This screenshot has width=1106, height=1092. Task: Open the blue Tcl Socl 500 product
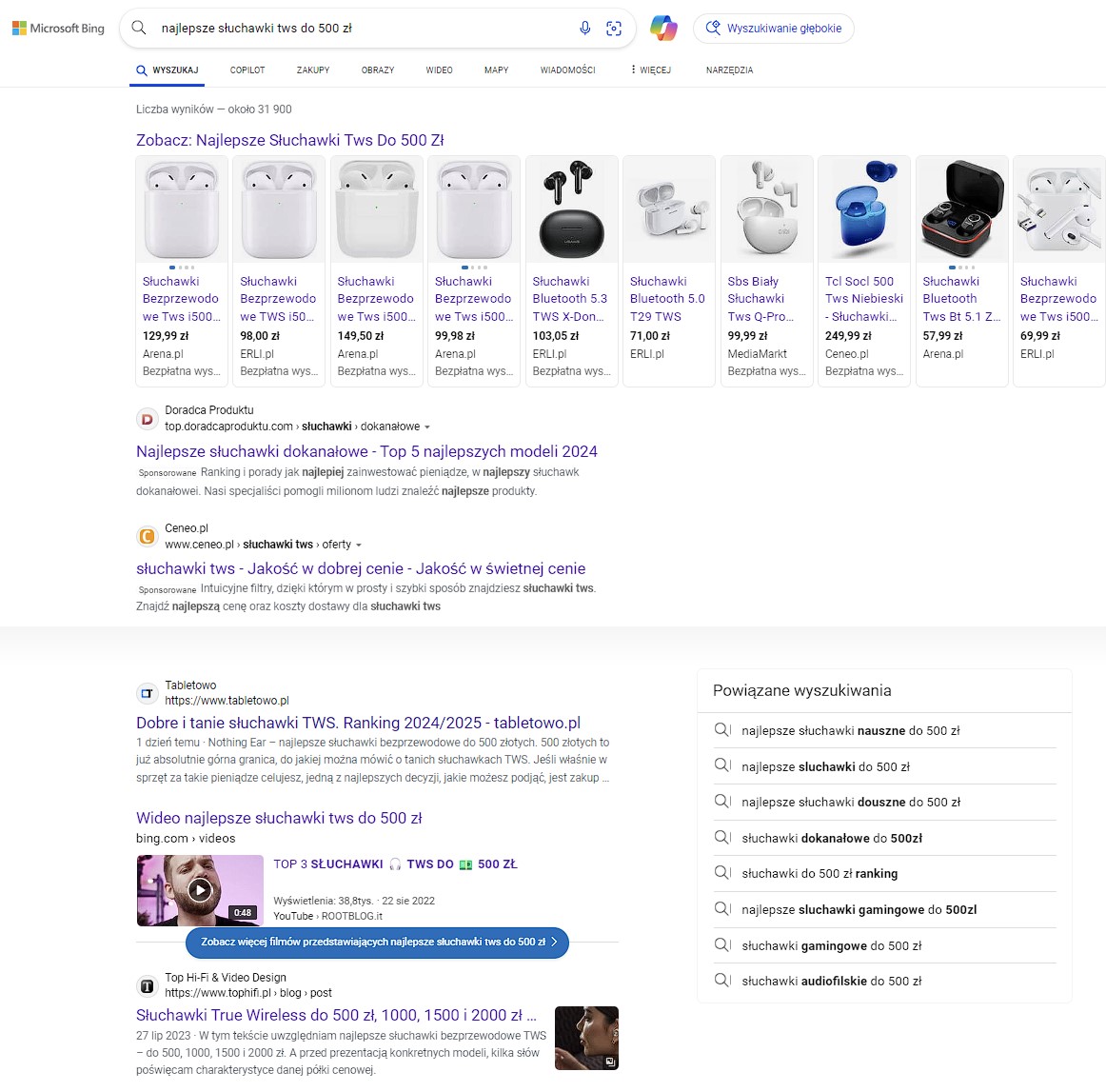click(864, 271)
